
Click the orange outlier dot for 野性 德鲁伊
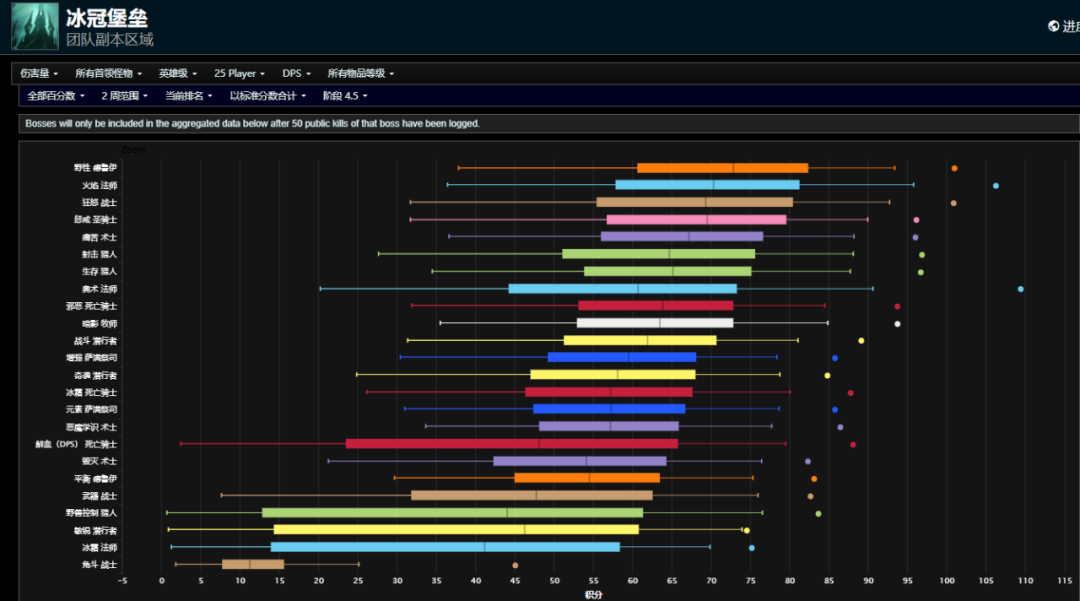(x=954, y=168)
